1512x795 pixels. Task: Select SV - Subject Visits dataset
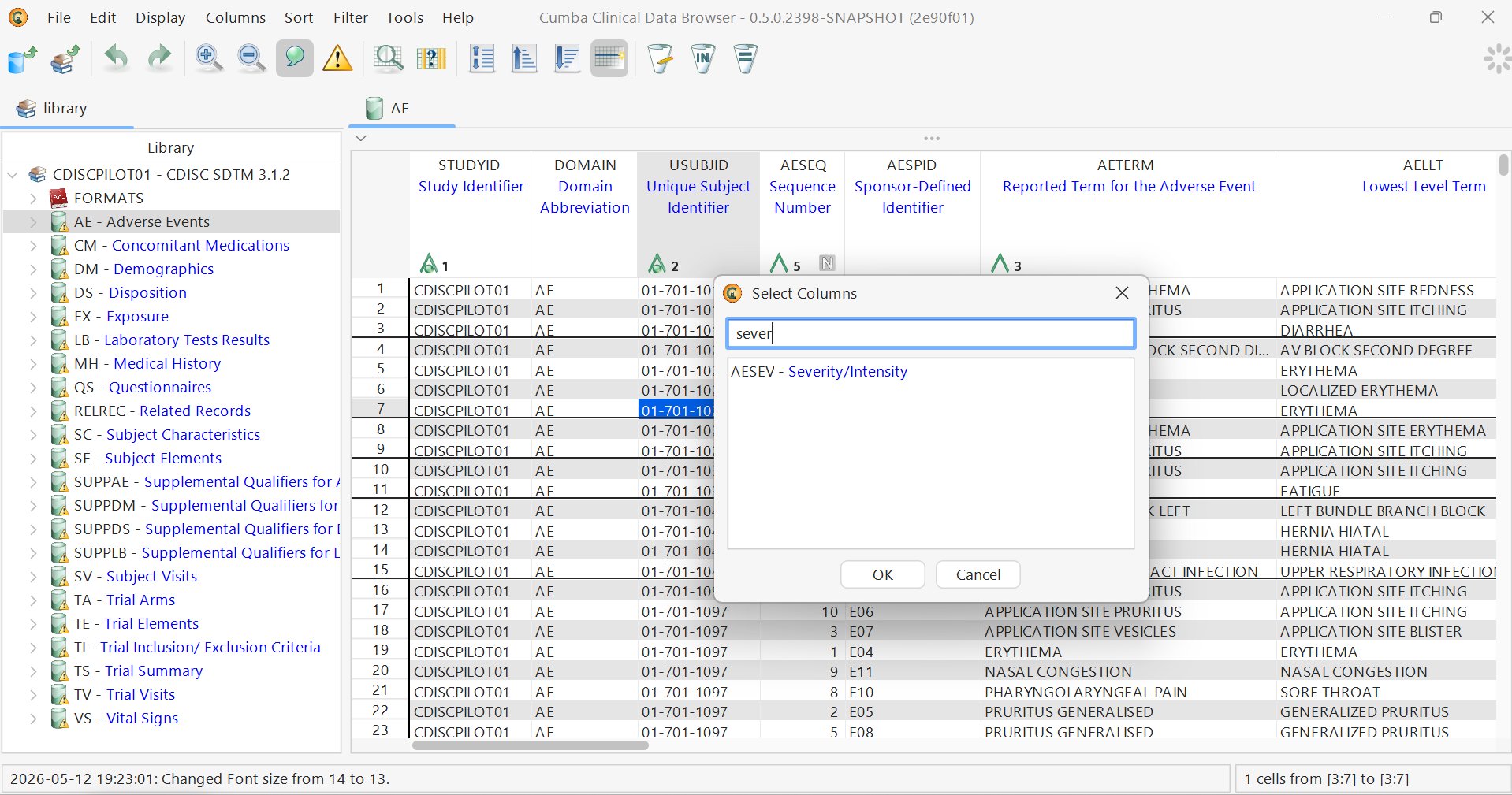coord(136,577)
